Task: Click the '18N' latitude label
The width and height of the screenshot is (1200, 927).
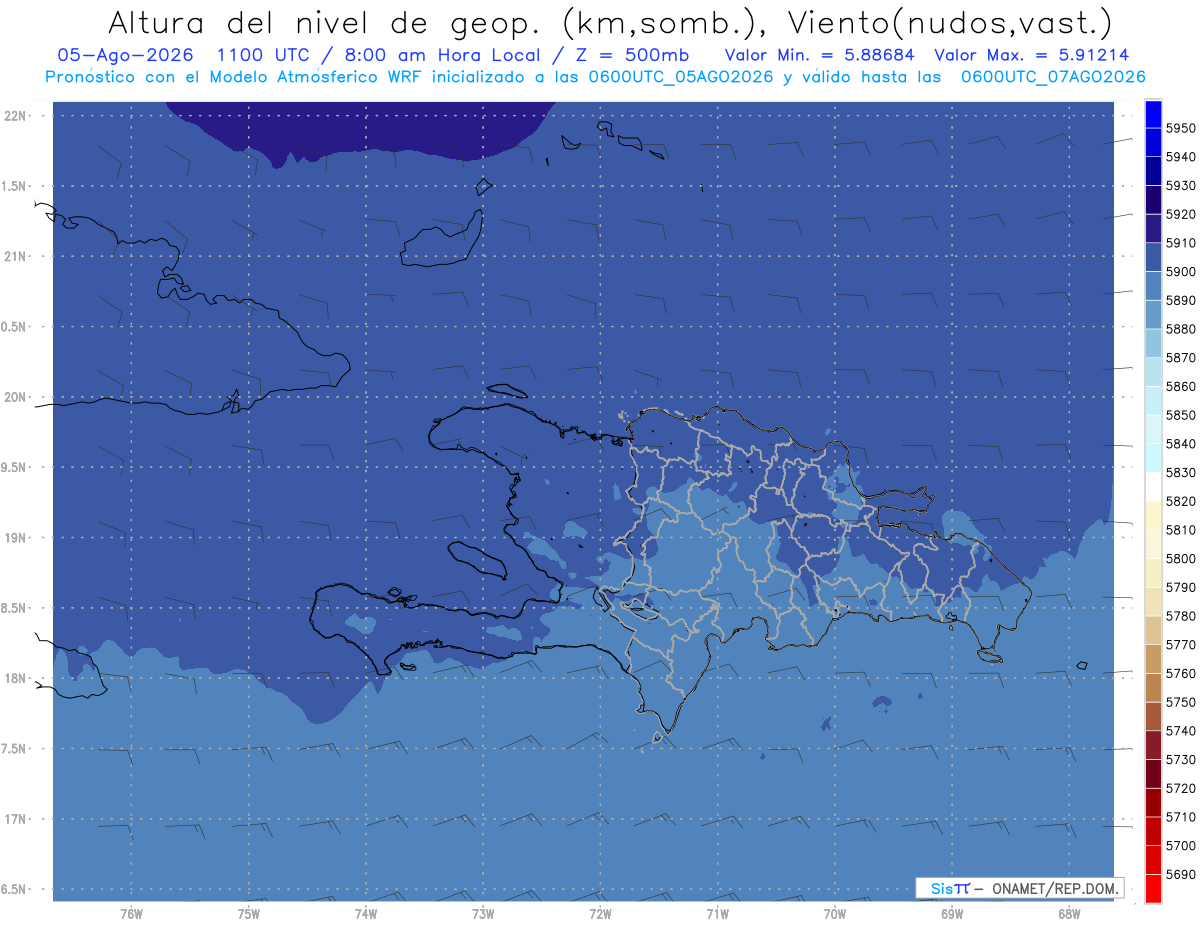Action: click(16, 679)
